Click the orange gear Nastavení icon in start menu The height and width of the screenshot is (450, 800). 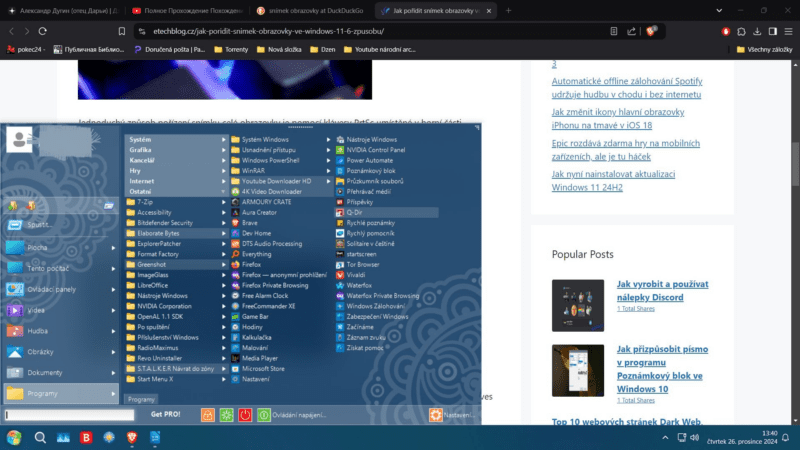pyautogui.click(x=435, y=415)
